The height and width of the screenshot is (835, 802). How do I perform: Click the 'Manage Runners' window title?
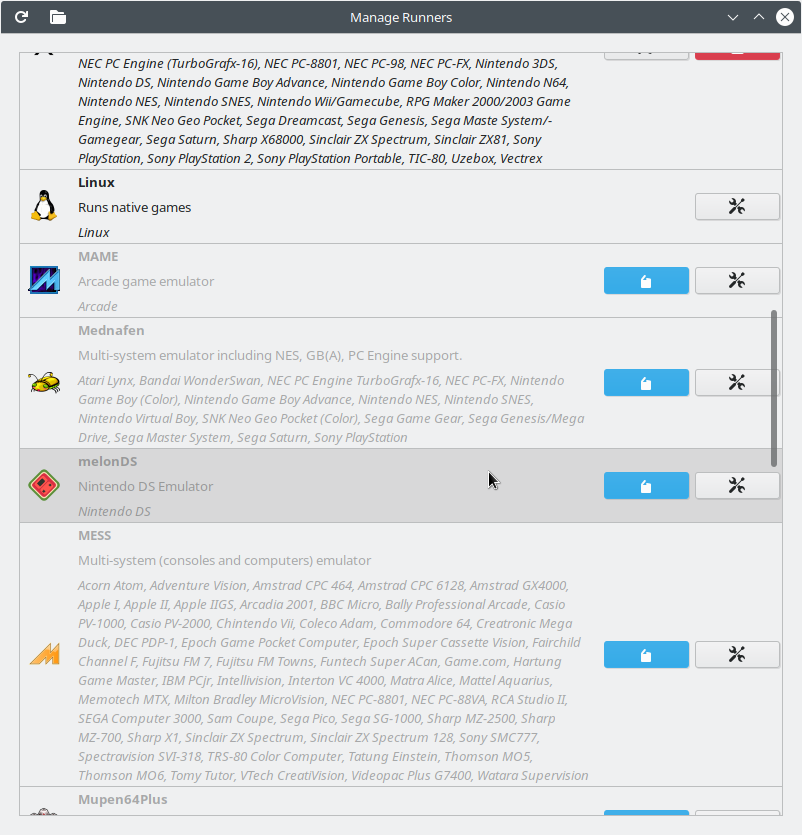401,17
